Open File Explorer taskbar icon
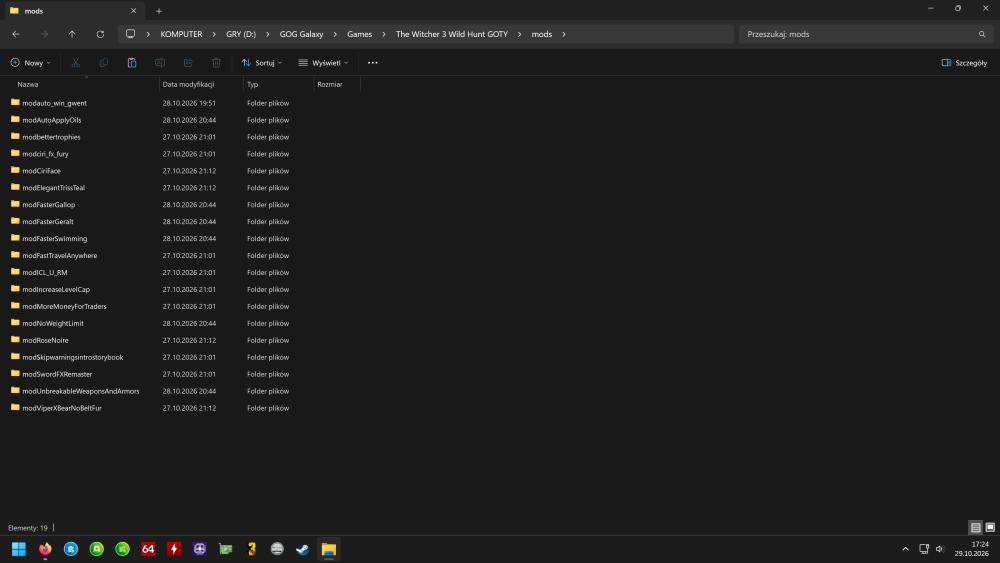 [328, 549]
